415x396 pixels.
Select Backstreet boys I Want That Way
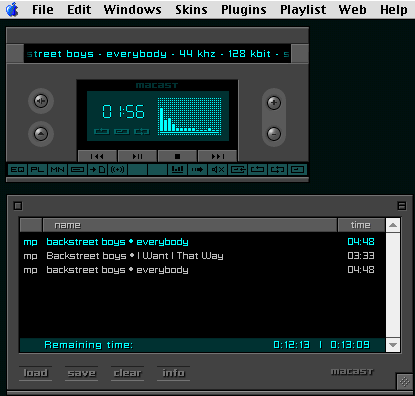point(202,256)
